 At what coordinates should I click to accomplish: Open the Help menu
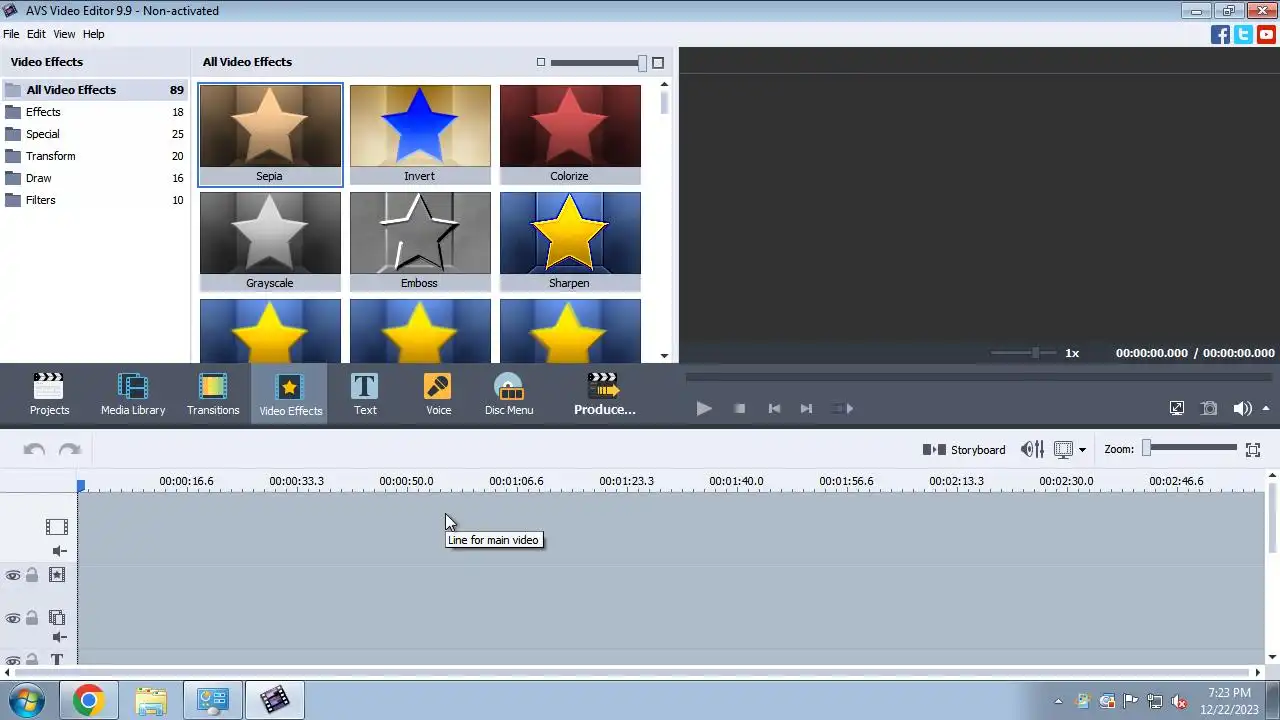pyautogui.click(x=93, y=34)
